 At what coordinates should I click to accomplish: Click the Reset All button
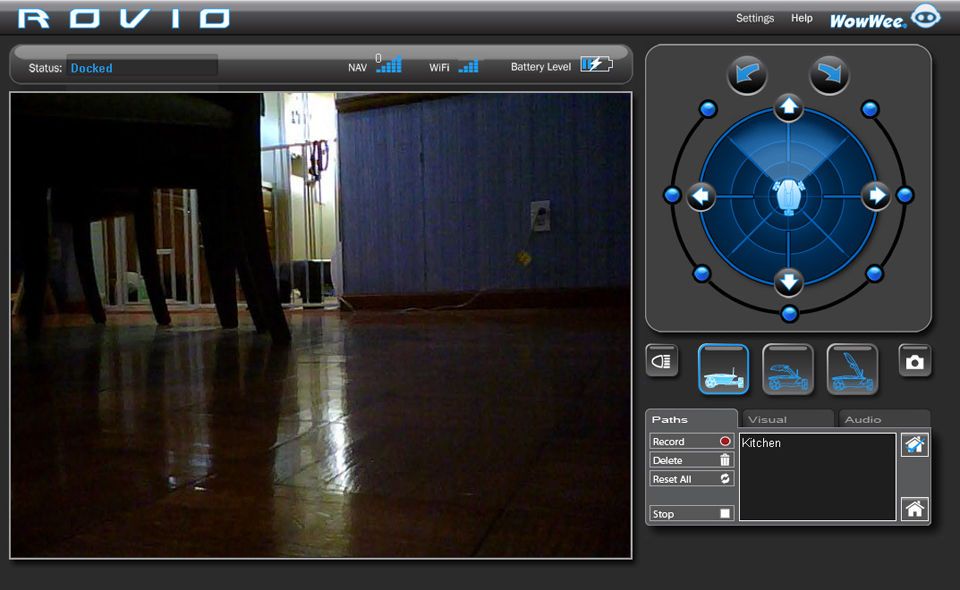691,479
